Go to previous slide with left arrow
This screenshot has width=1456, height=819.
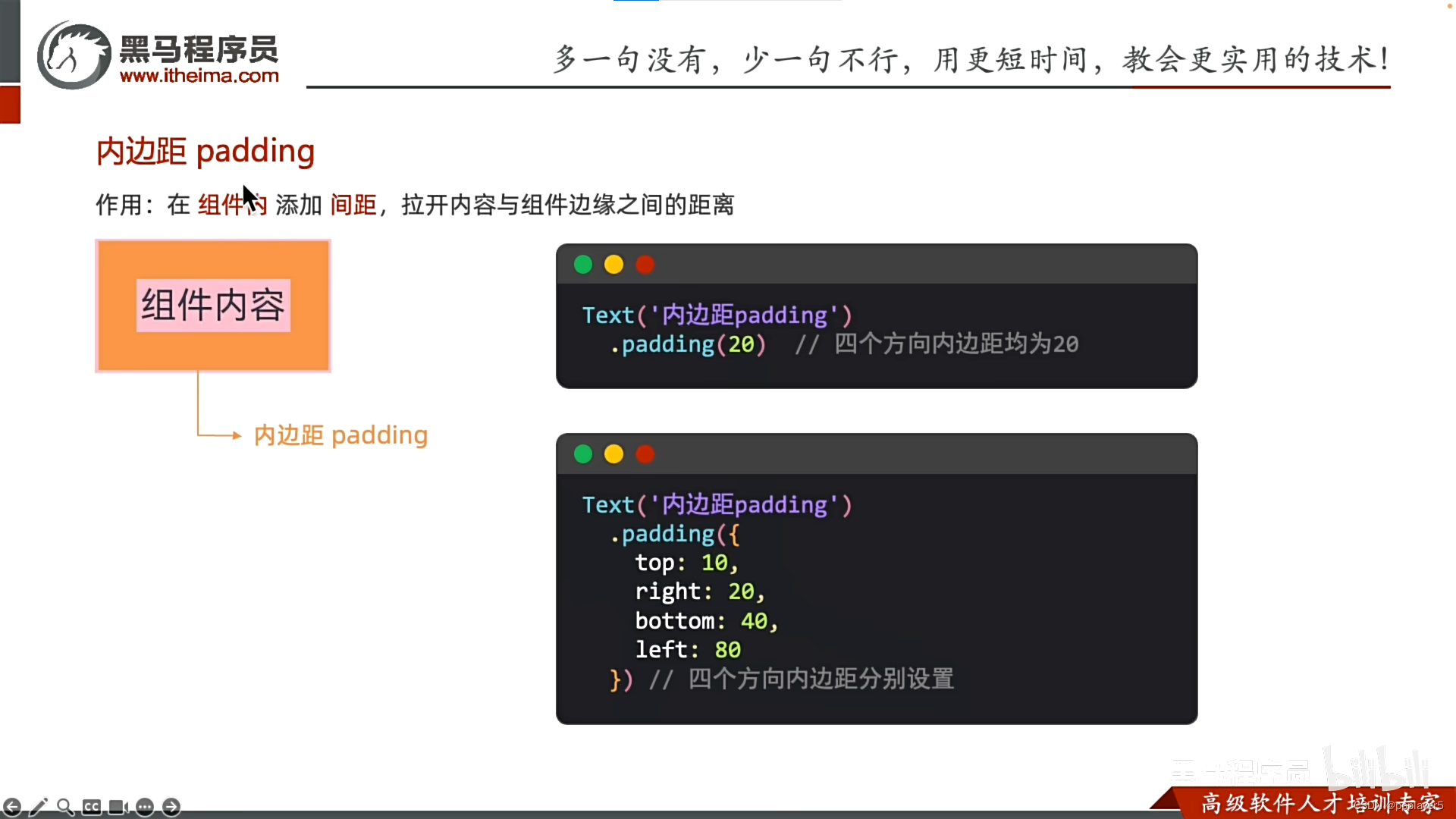(x=12, y=807)
